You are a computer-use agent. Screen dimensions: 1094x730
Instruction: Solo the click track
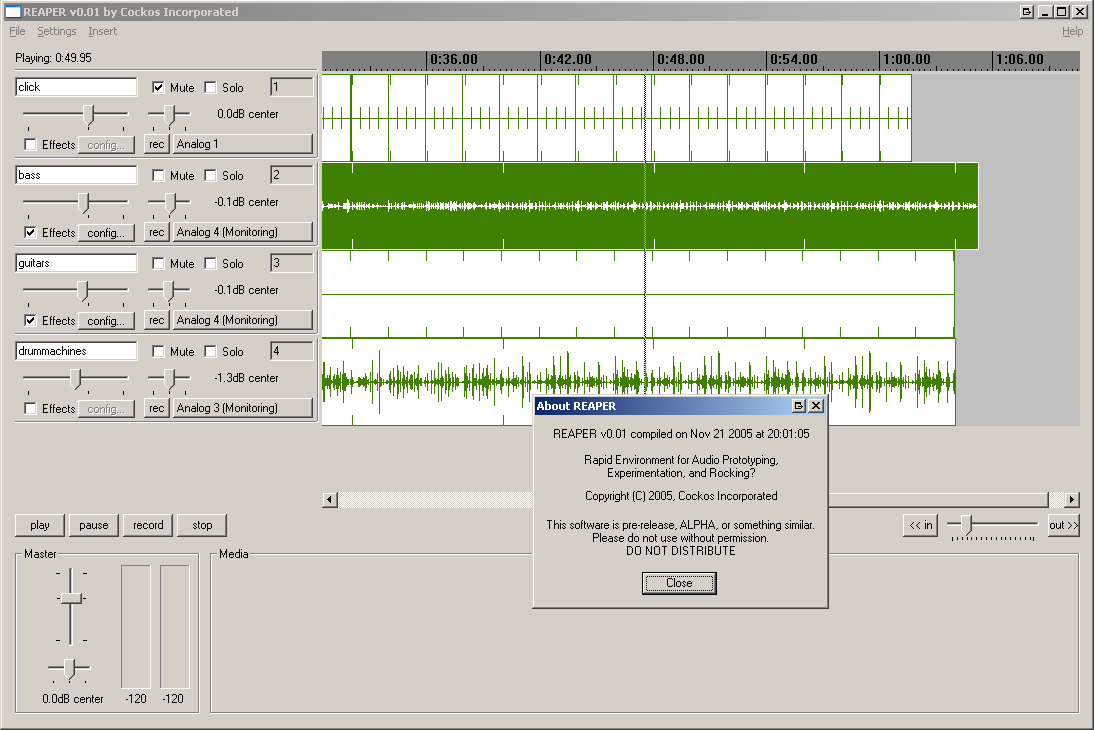click(x=211, y=87)
